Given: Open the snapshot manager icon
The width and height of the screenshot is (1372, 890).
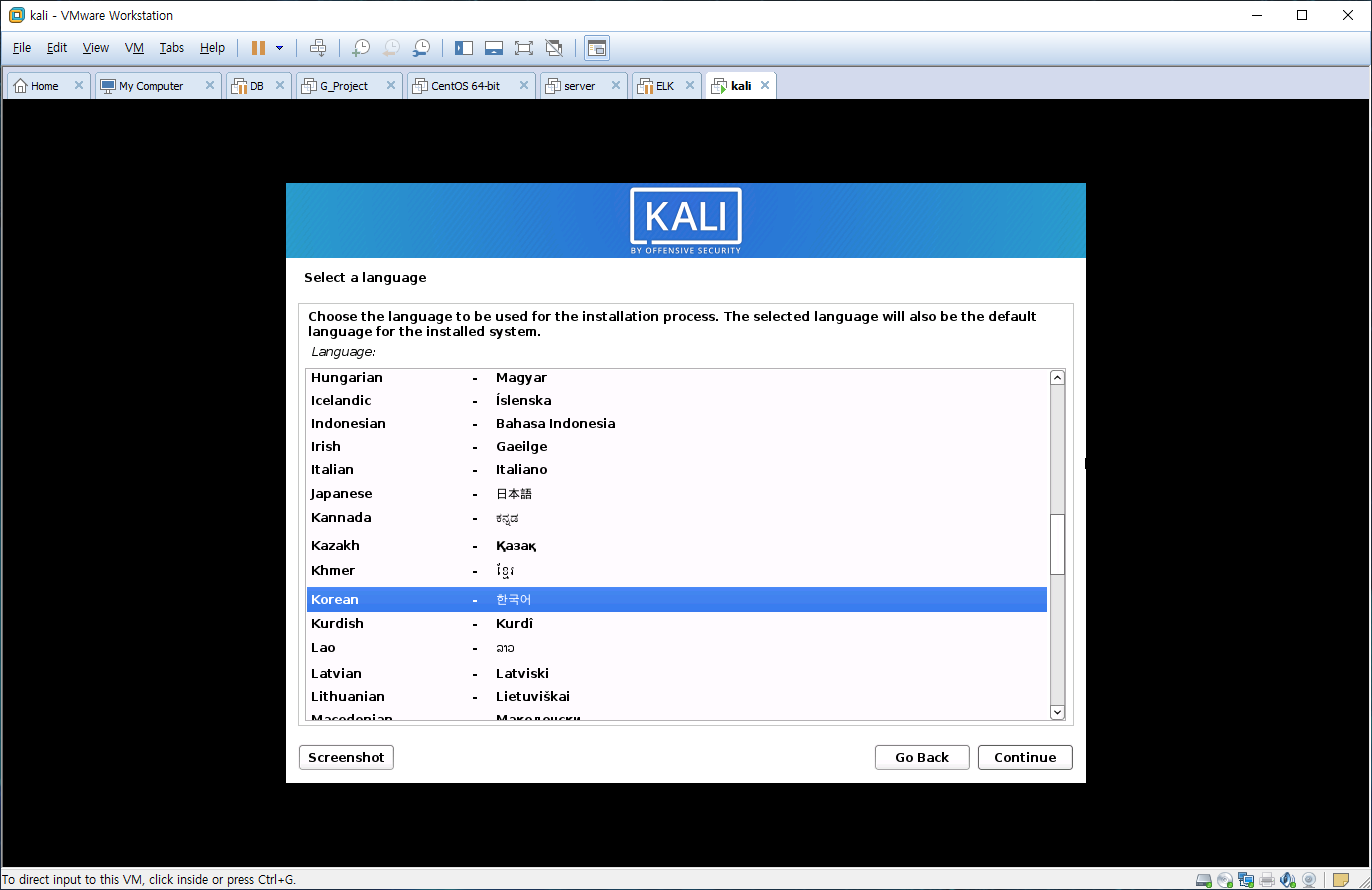Looking at the screenshot, I should tap(422, 48).
